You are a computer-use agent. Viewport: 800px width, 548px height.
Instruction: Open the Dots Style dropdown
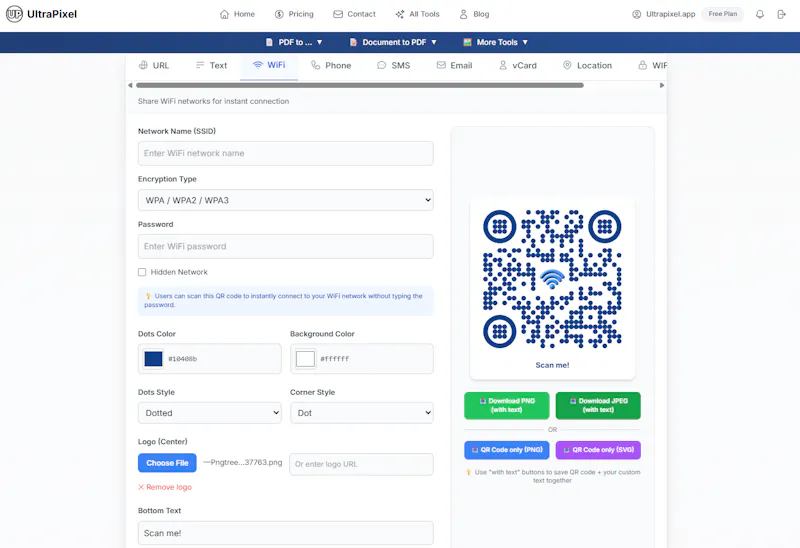pos(210,413)
